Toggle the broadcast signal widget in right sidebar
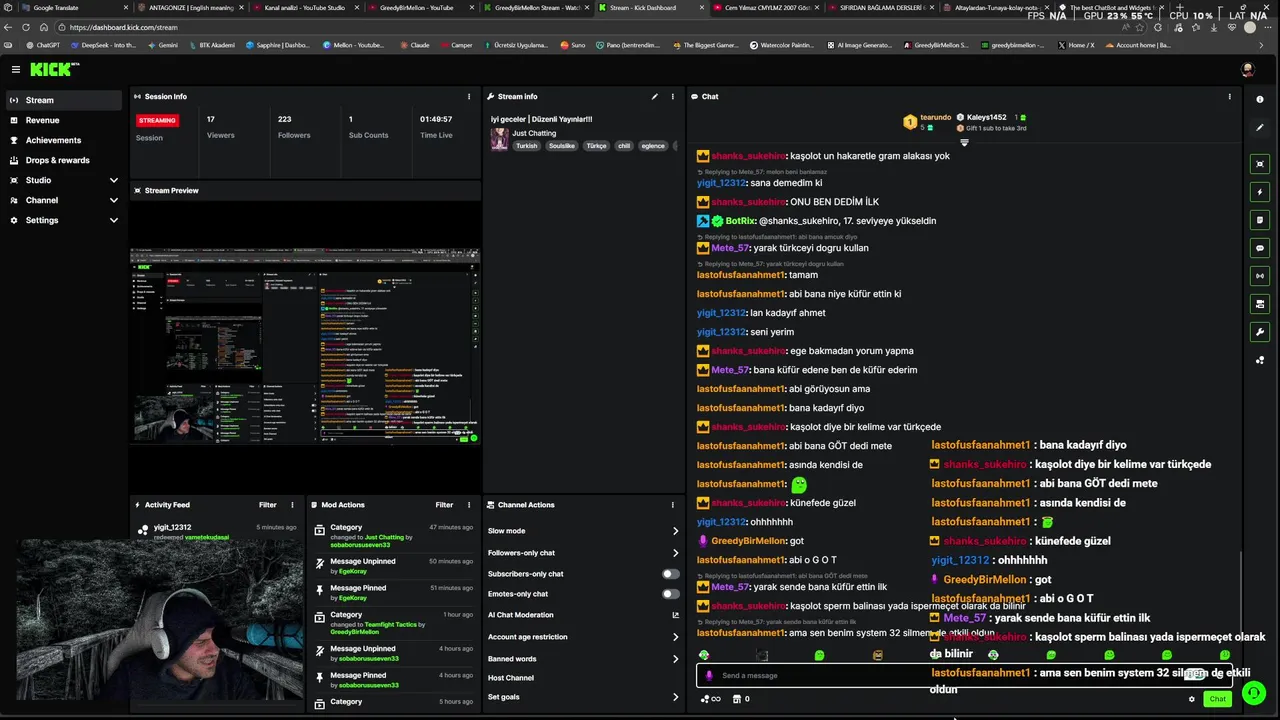 tap(1260, 276)
